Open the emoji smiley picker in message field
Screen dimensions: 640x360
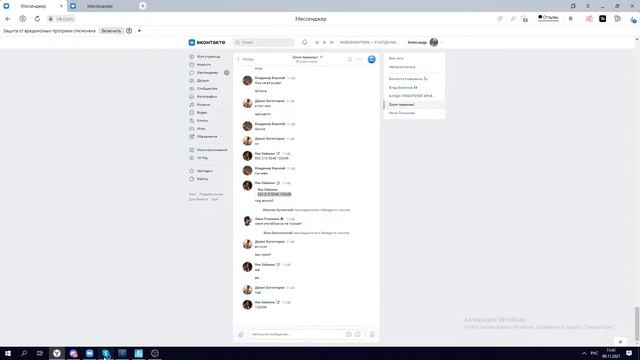(x=358, y=334)
